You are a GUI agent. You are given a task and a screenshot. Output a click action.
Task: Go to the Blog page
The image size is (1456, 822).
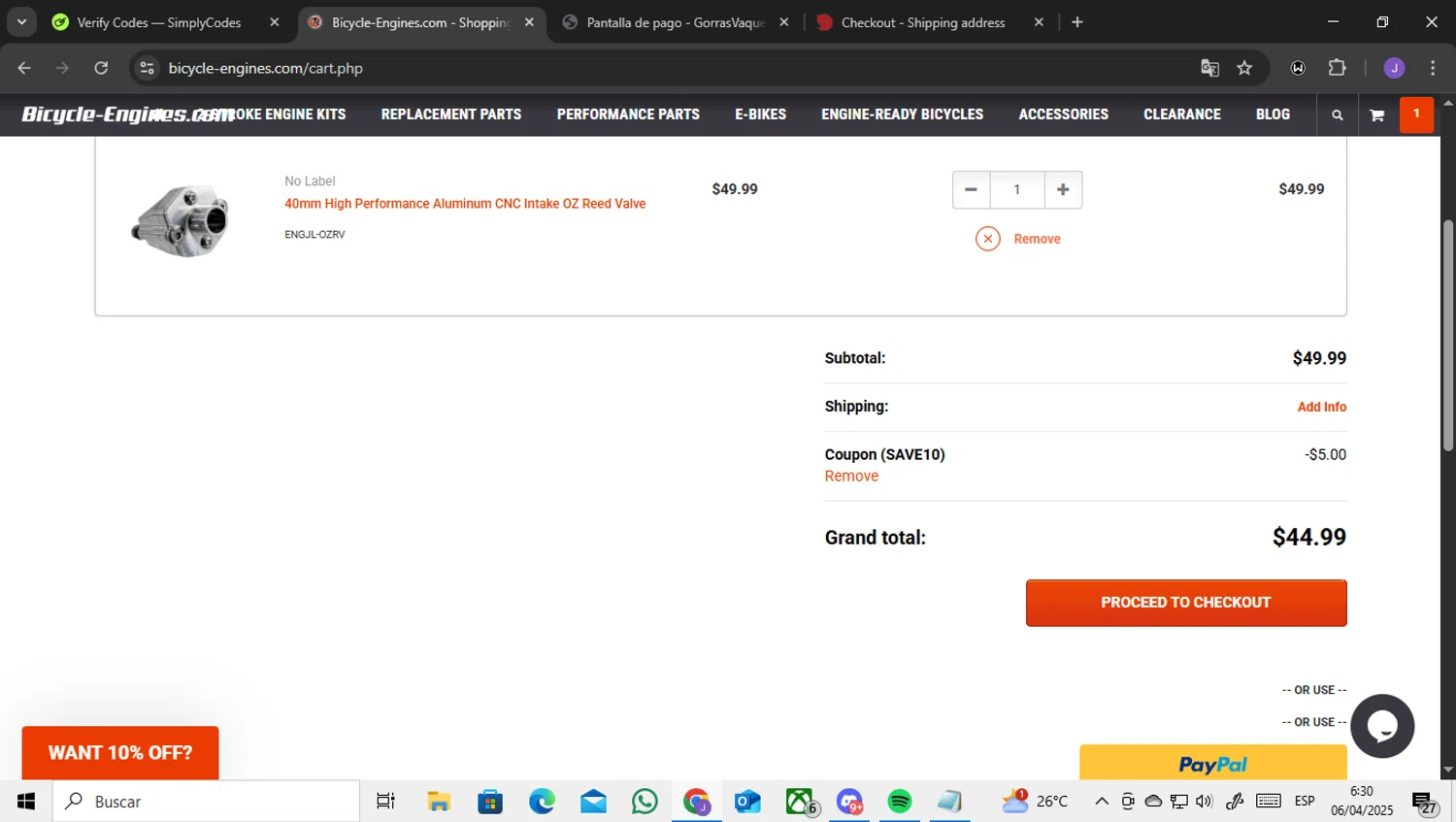coord(1273,115)
